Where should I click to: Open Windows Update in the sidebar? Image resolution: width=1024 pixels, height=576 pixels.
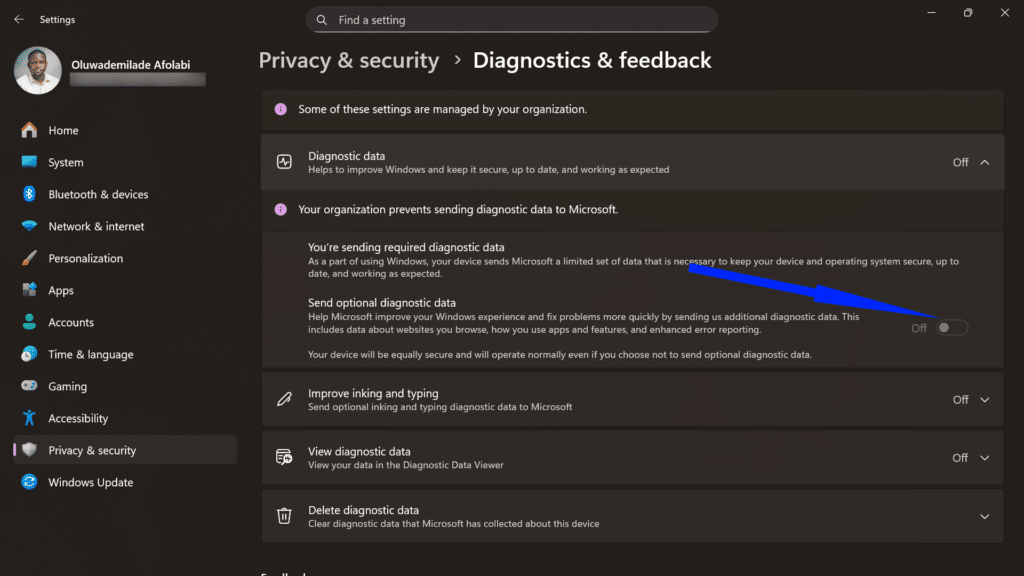[x=91, y=482]
